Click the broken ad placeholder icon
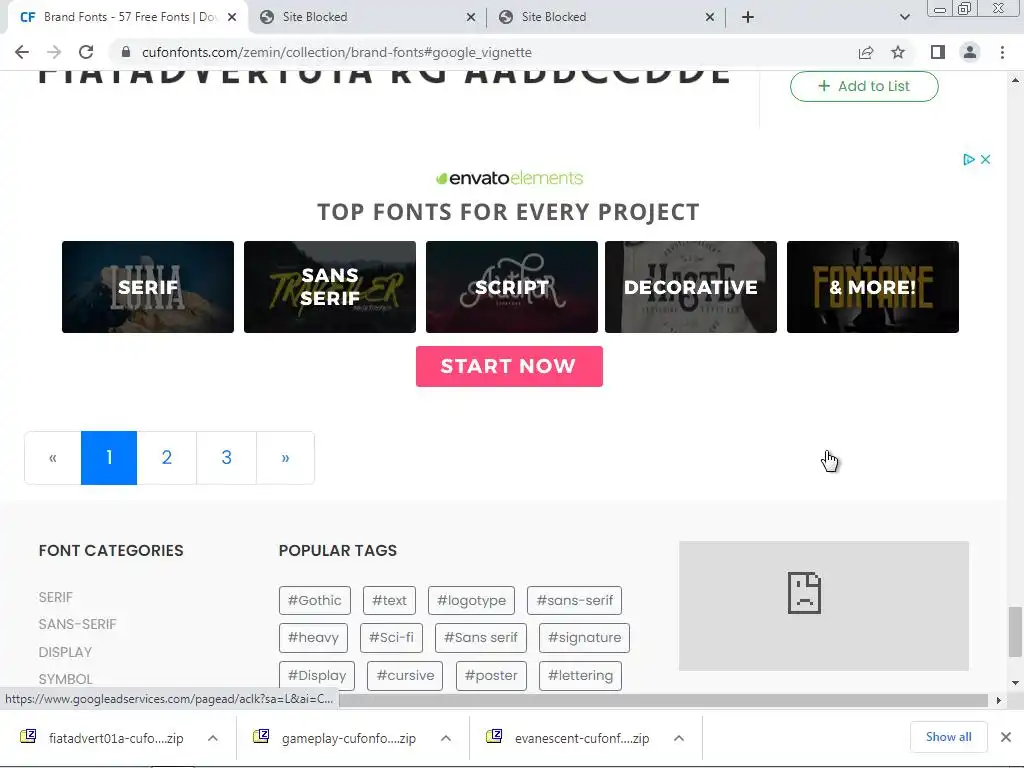Viewport: 1024px width, 768px height. click(x=804, y=593)
